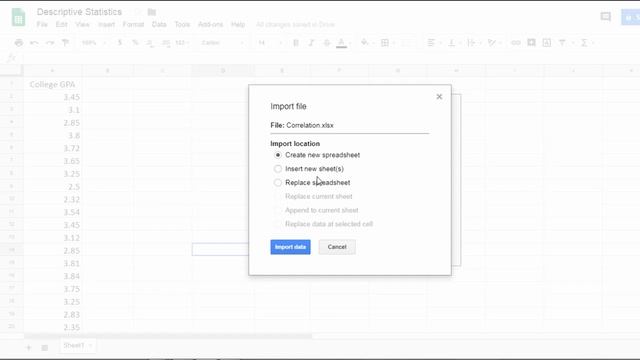
Task: Open the Vertical align dropdown
Action: click(x=454, y=42)
